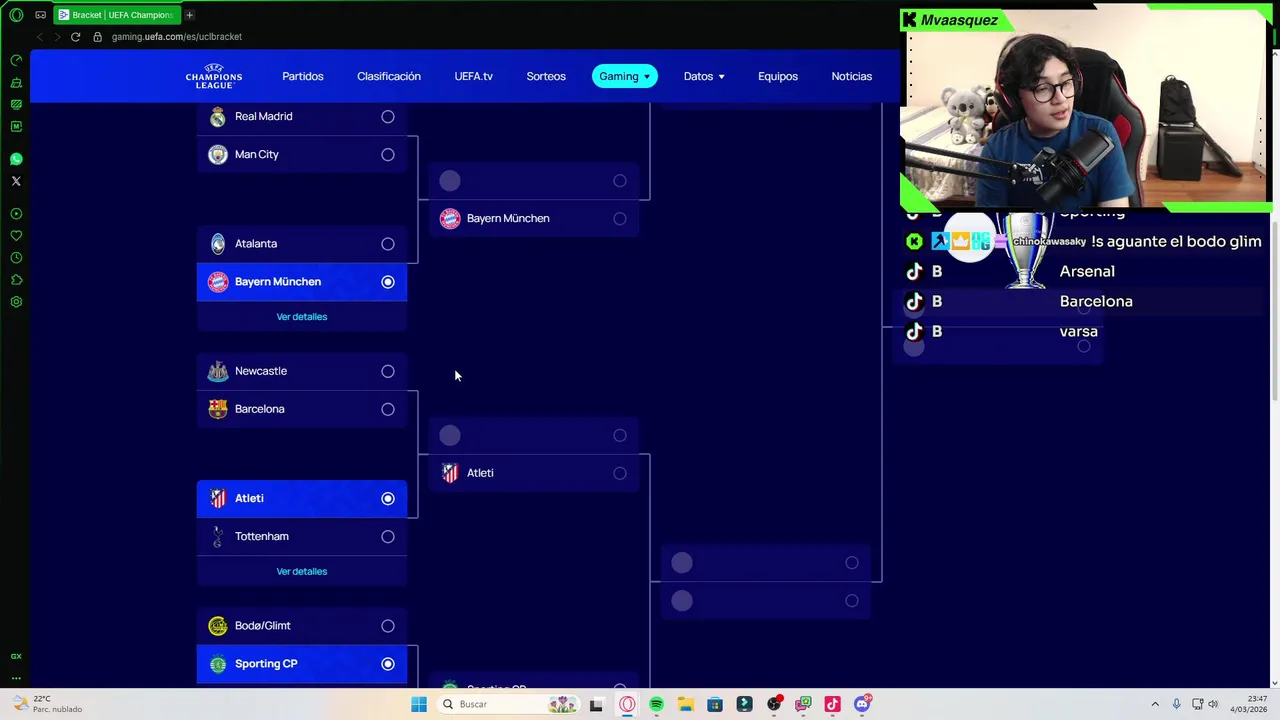Open the Opera GX main menu logo
Screen dimensions: 1280x720
16,15
